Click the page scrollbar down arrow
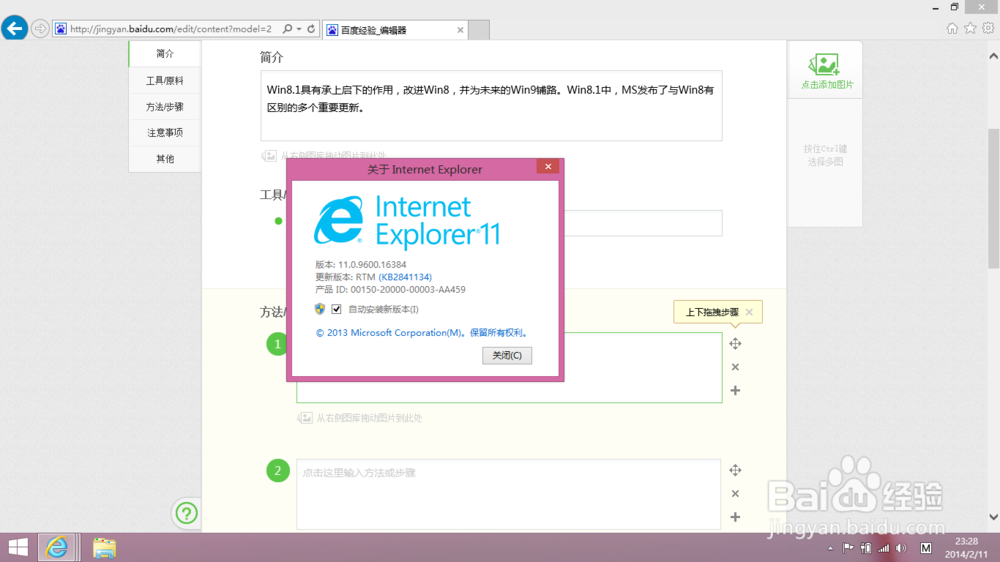 pyautogui.click(x=994, y=517)
